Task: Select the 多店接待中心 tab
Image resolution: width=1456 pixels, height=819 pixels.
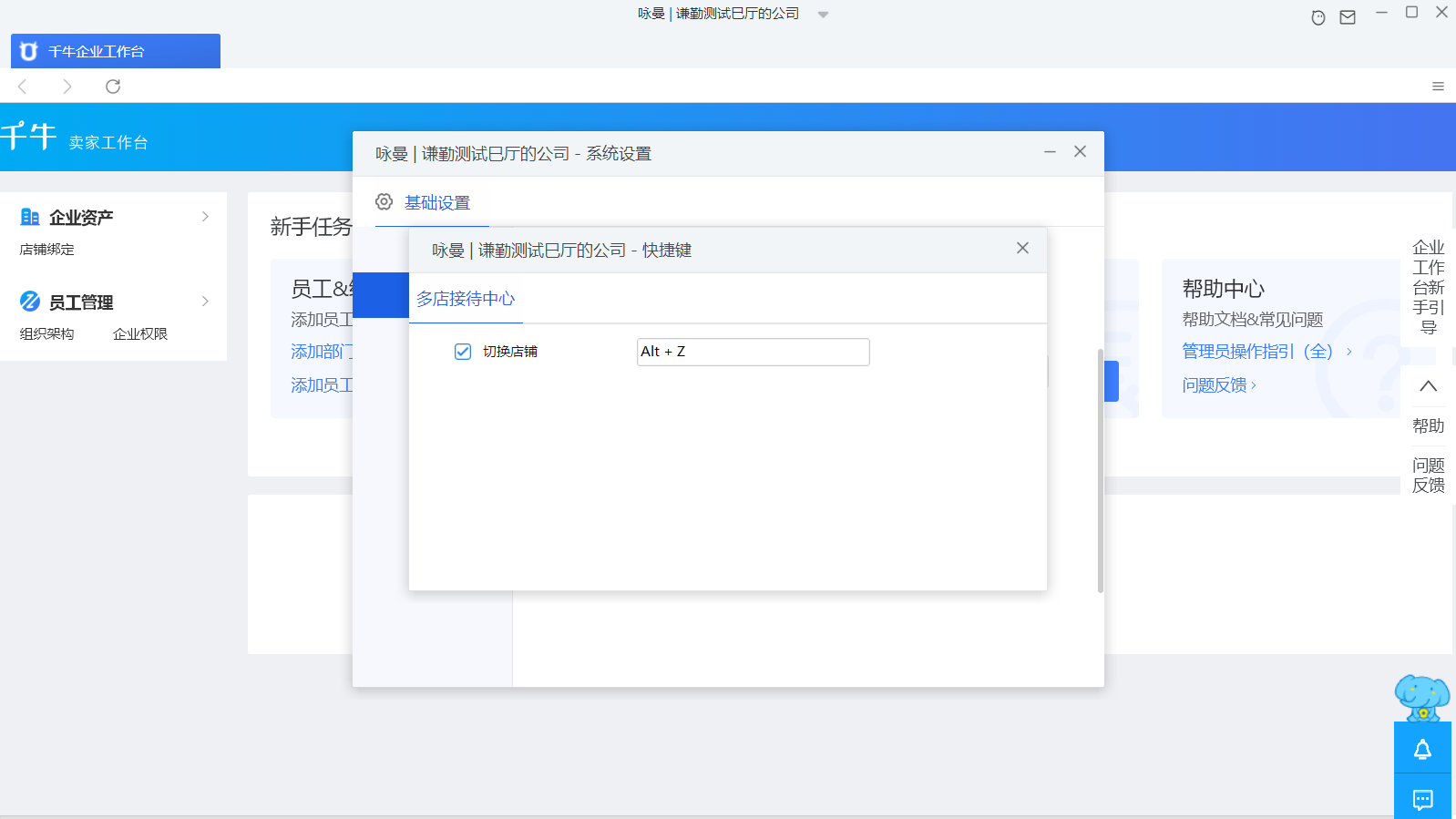Action: [x=466, y=299]
